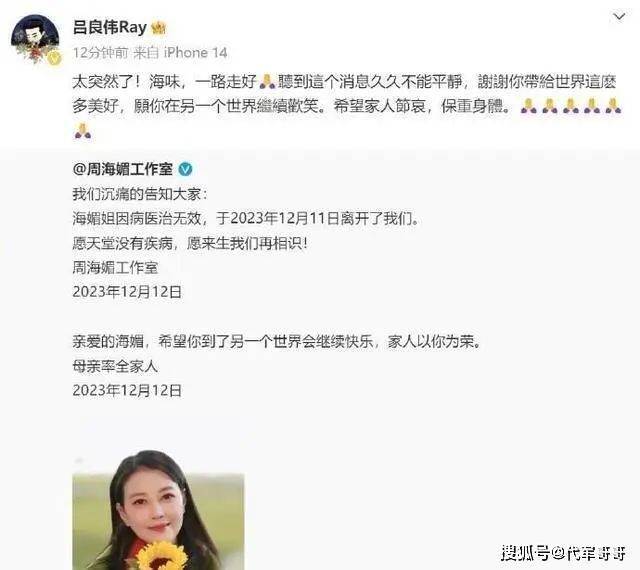Click blue verified badge beside 周海媚工作室
Screen dimensions: 640x570
tap(186, 169)
